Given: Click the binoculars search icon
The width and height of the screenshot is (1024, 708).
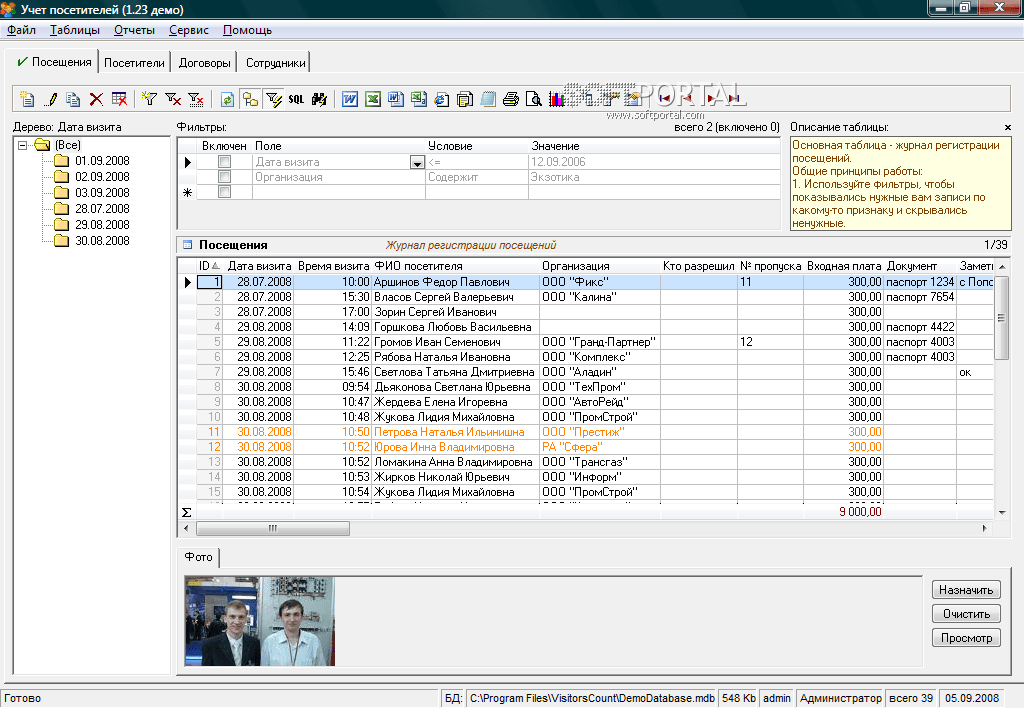Looking at the screenshot, I should 319,99.
